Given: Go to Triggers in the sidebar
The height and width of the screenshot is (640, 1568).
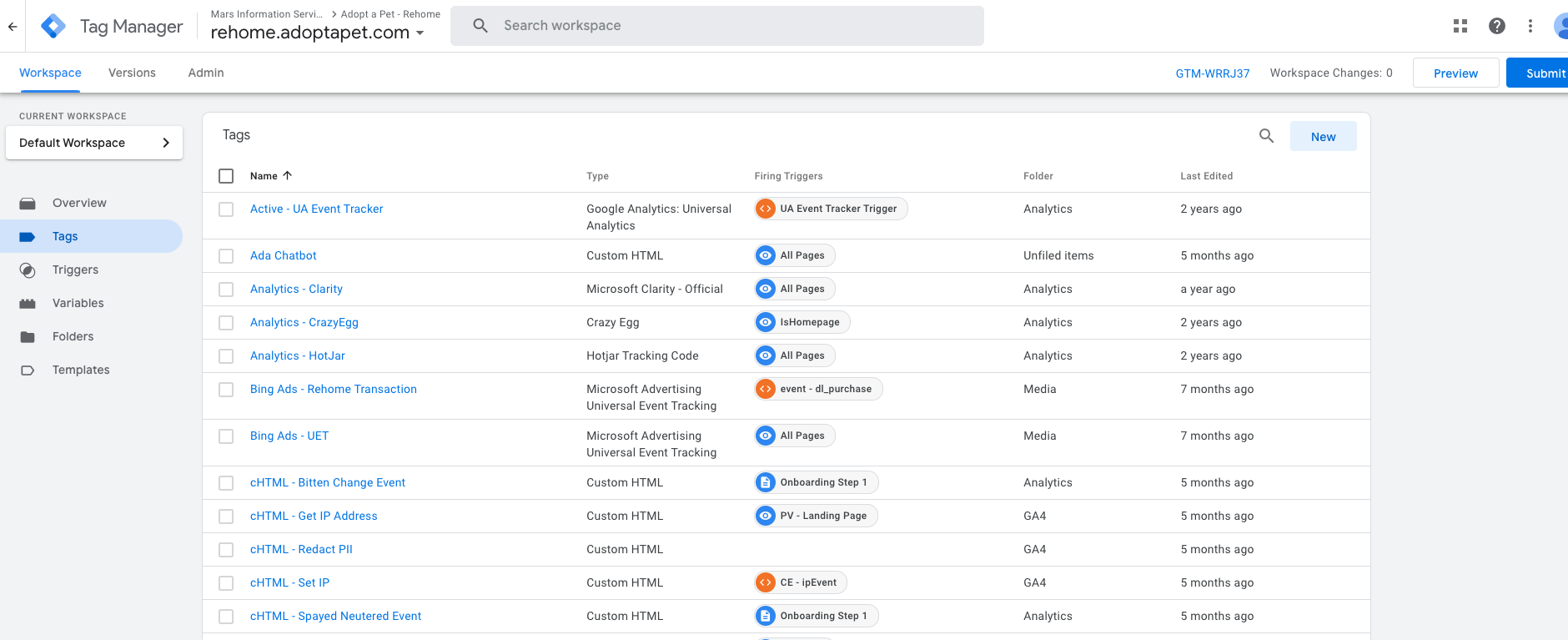Looking at the screenshot, I should tap(75, 270).
